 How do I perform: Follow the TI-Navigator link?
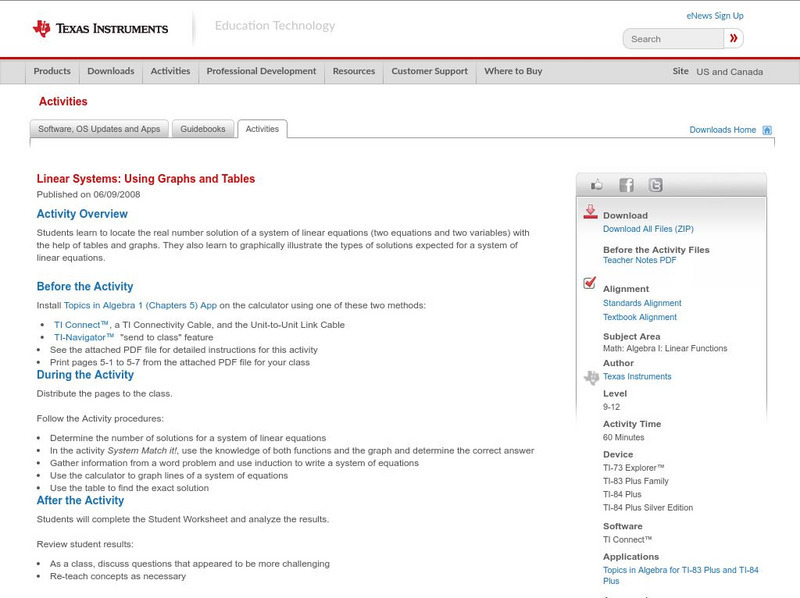pyautogui.click(x=84, y=337)
